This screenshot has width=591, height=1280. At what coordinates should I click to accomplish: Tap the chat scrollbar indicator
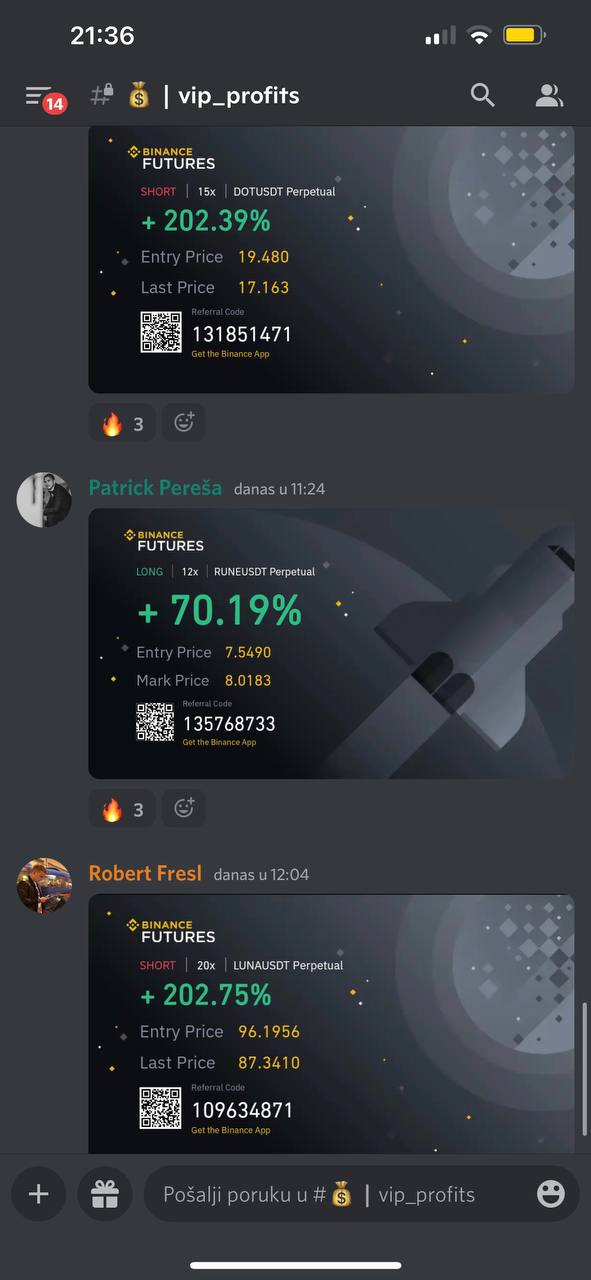(585, 1068)
